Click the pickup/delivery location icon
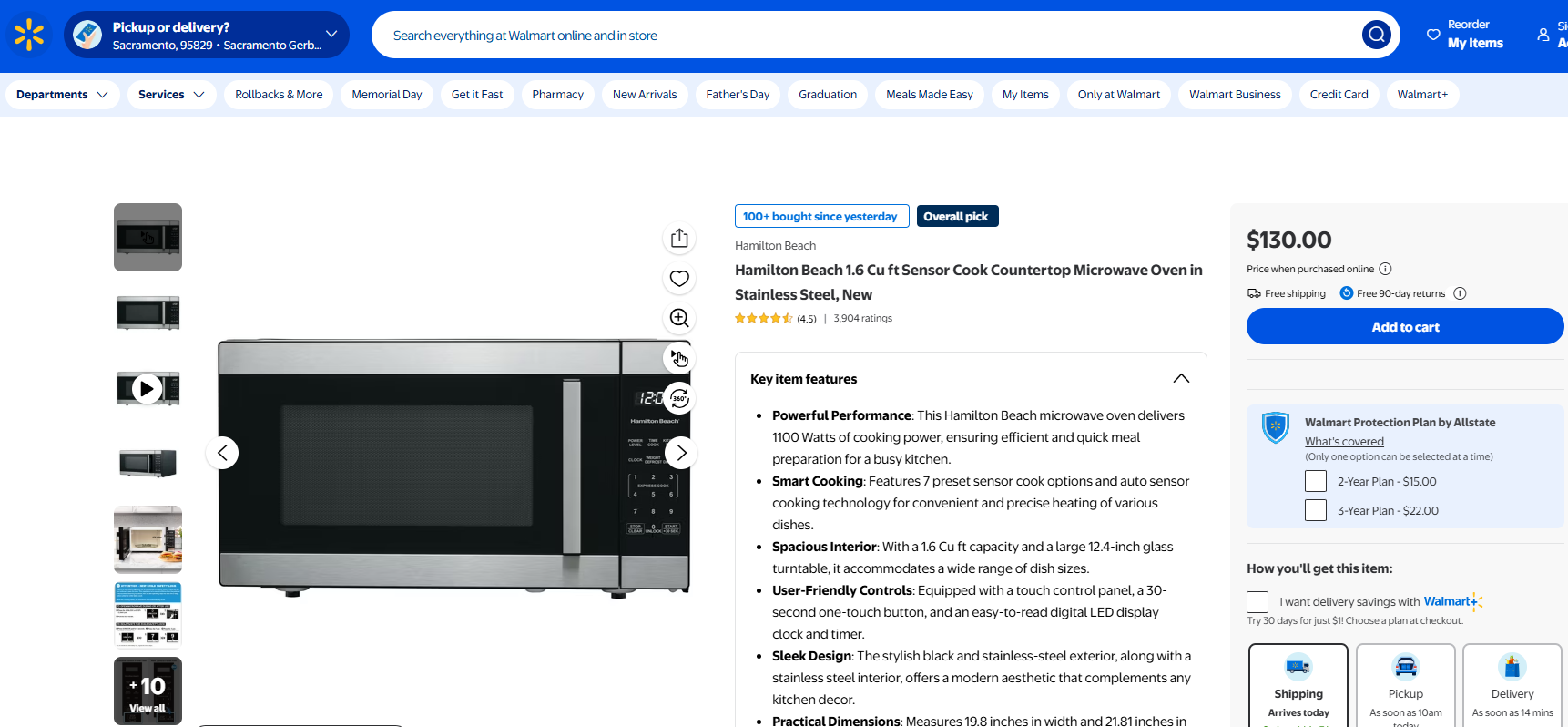Viewport: 1568px width, 727px height. [87, 35]
